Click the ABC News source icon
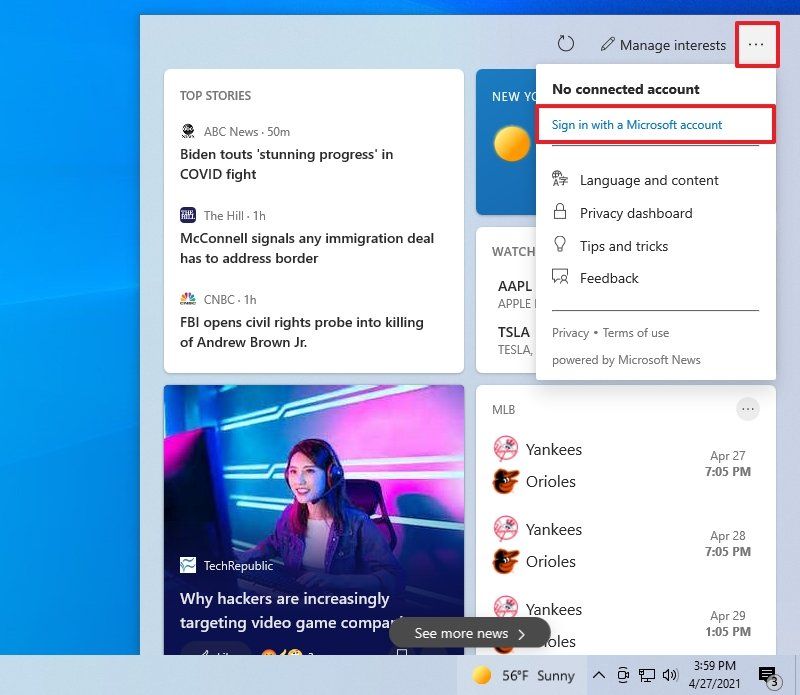The width and height of the screenshot is (800, 695). click(188, 131)
